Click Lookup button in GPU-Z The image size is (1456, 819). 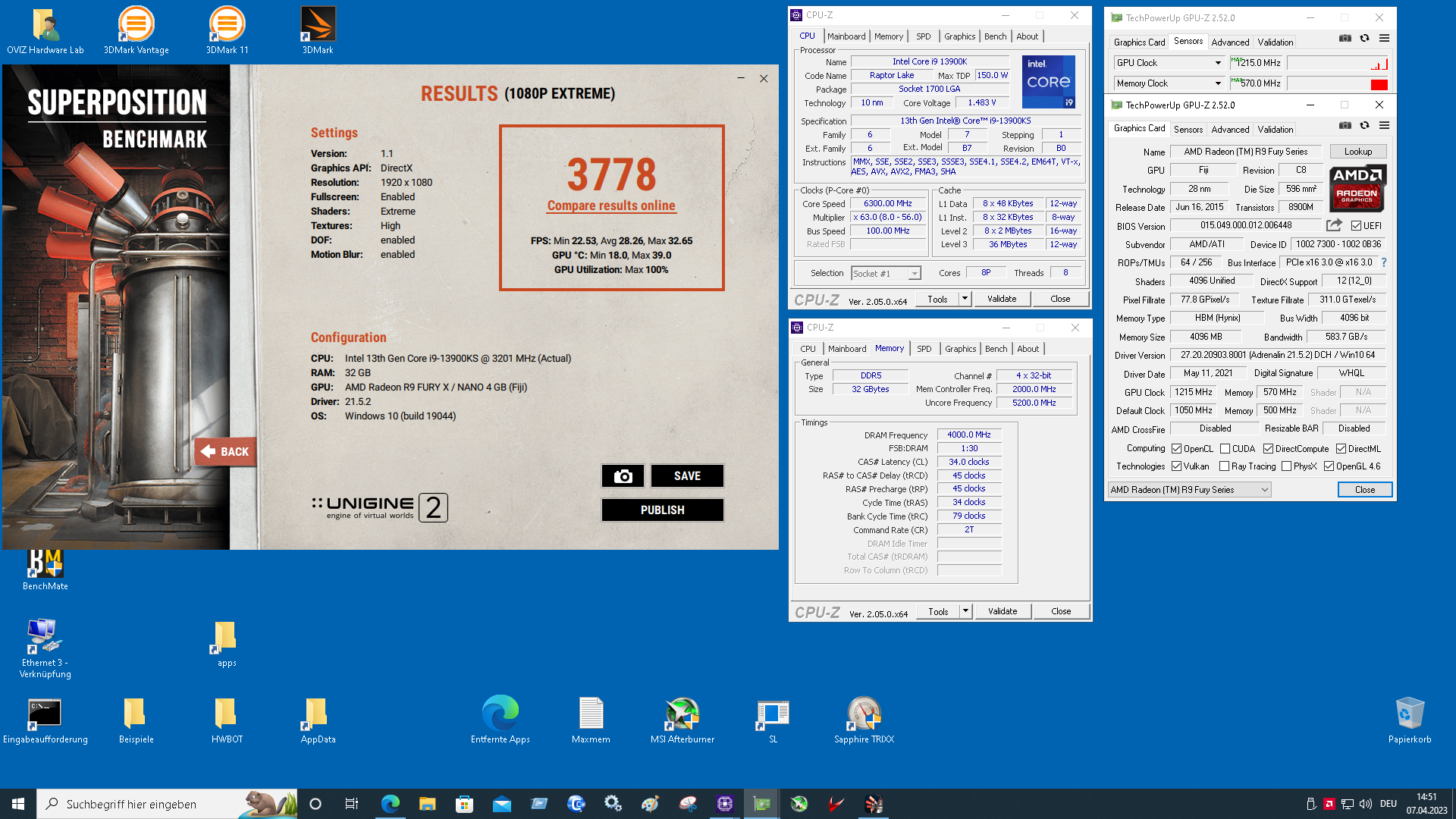click(1358, 152)
